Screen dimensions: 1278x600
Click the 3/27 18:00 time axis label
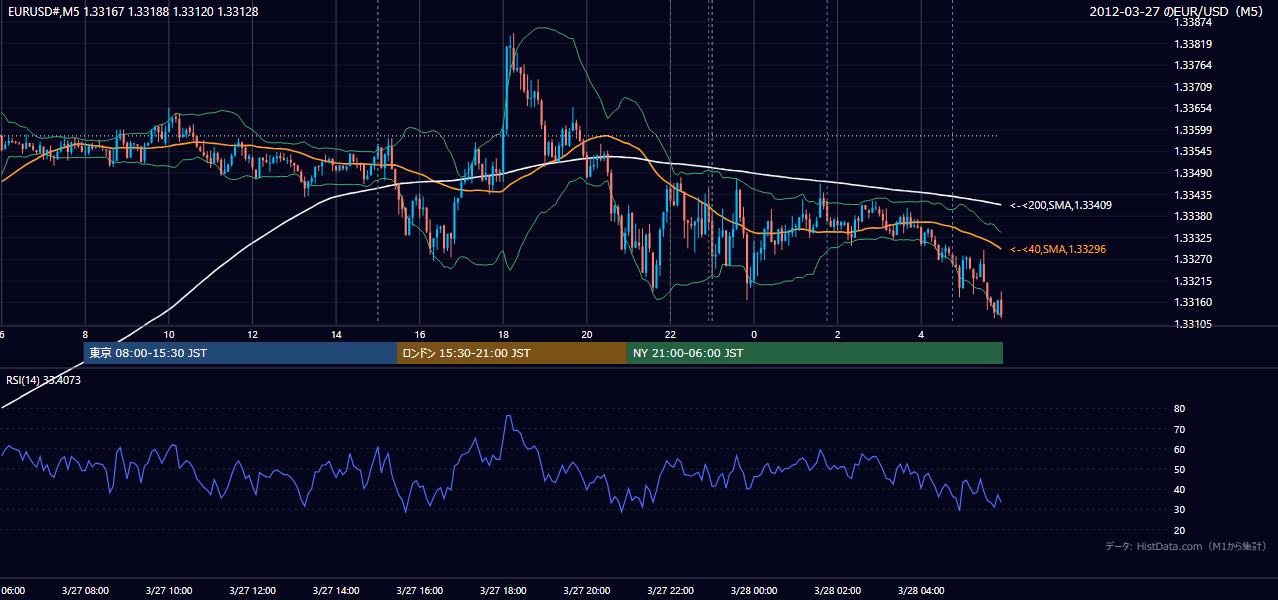pyautogui.click(x=503, y=591)
